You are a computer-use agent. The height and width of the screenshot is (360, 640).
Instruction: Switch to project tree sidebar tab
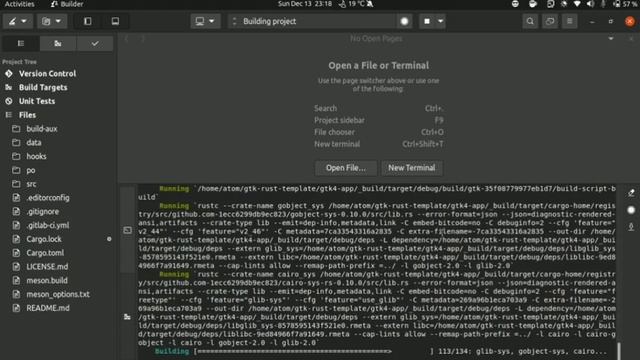click(21, 43)
